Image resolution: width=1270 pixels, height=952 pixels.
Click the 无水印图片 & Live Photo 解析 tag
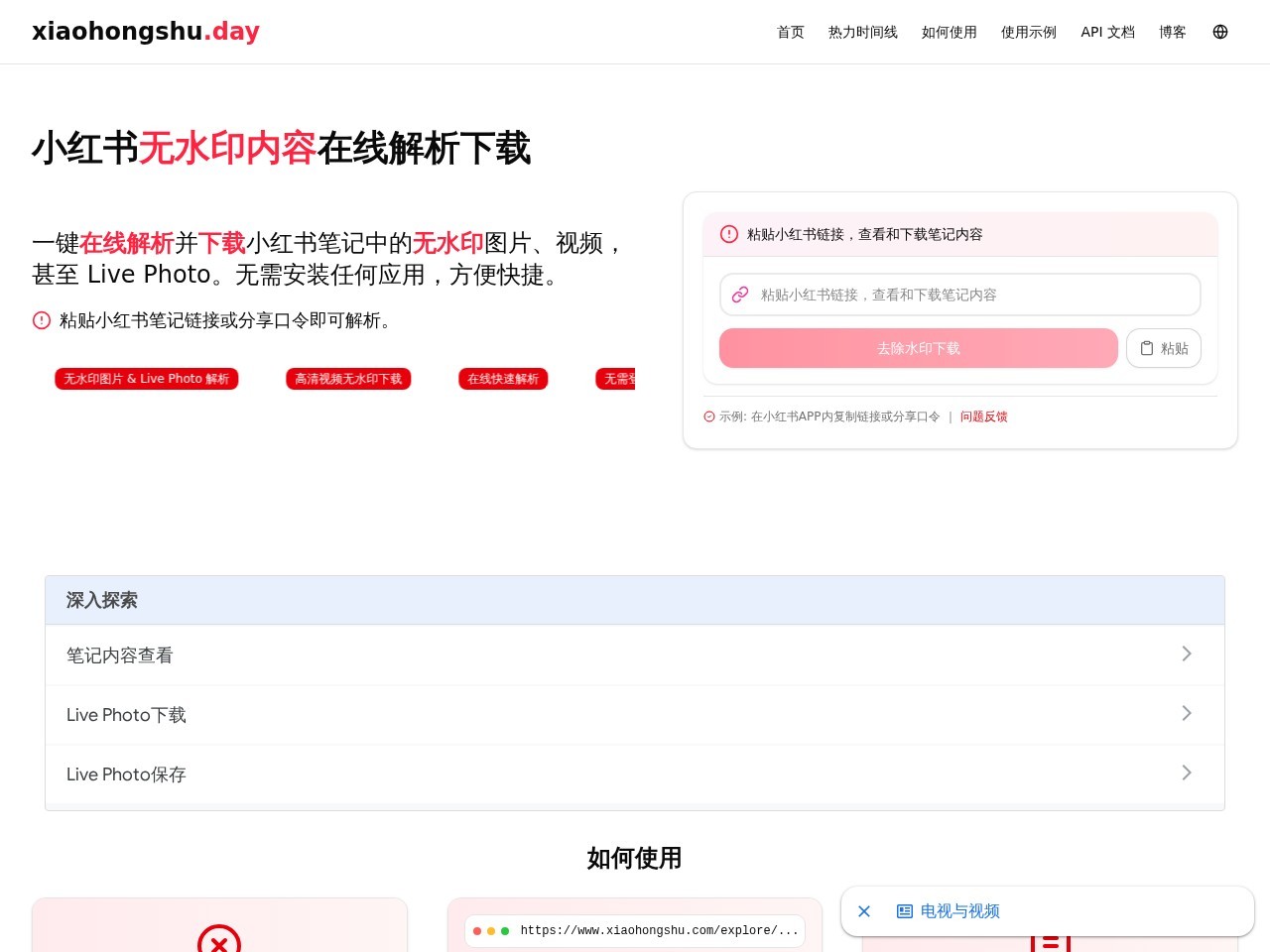147,379
